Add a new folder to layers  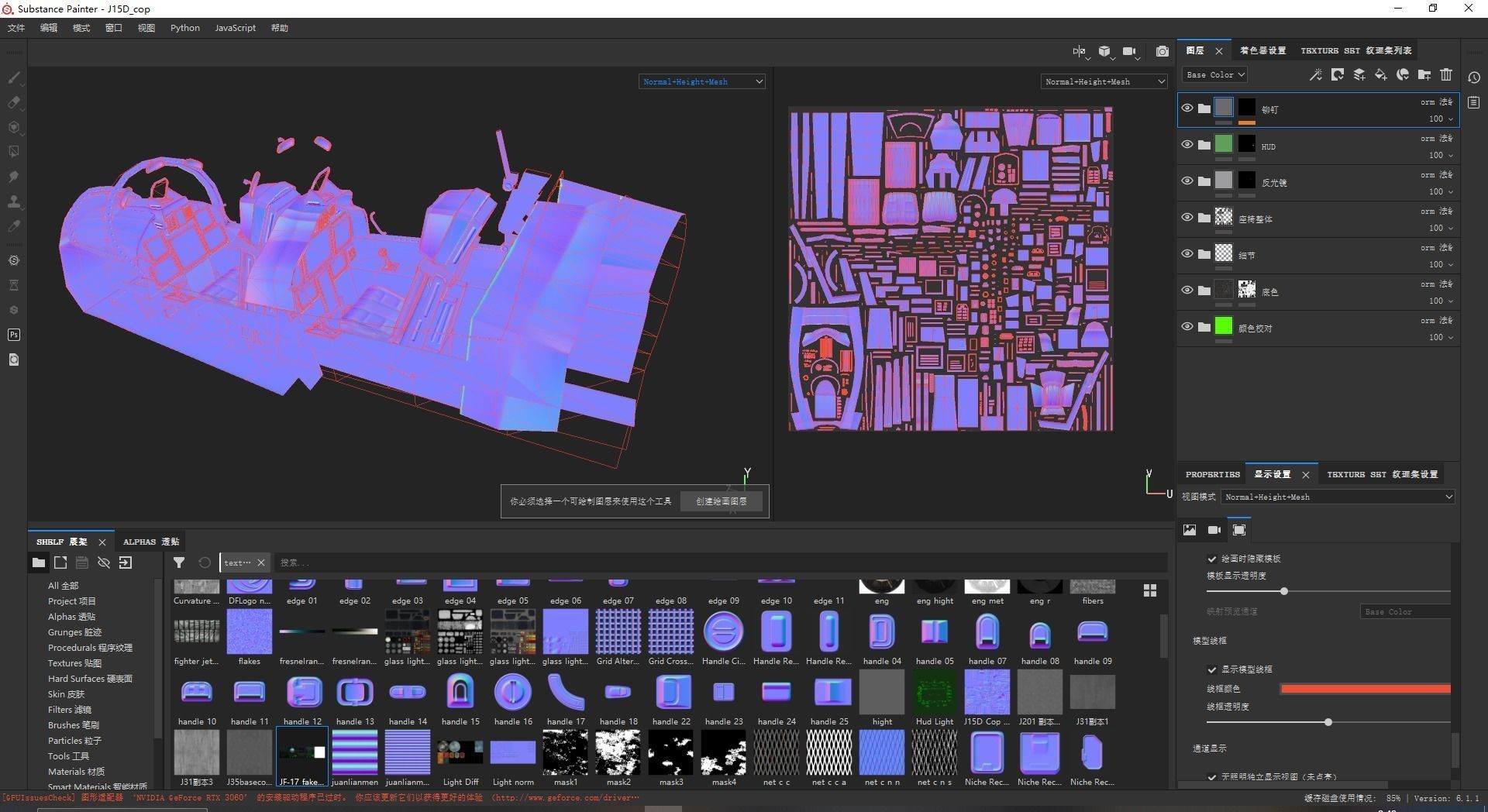coord(1424,74)
